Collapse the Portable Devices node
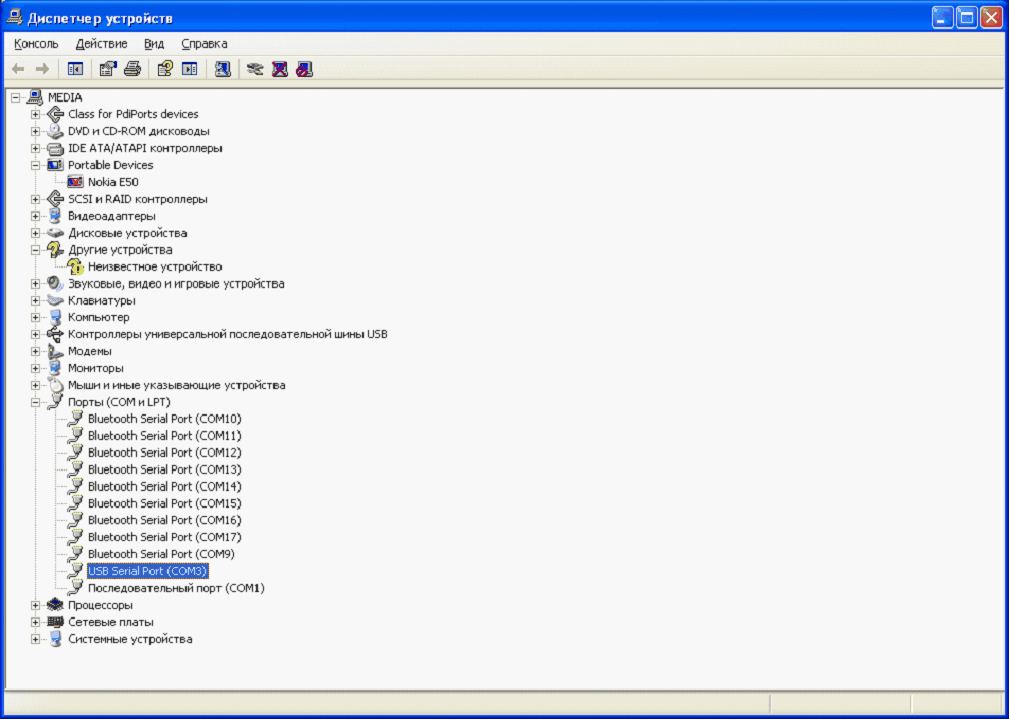The image size is (1010, 720). pyautogui.click(x=36, y=165)
